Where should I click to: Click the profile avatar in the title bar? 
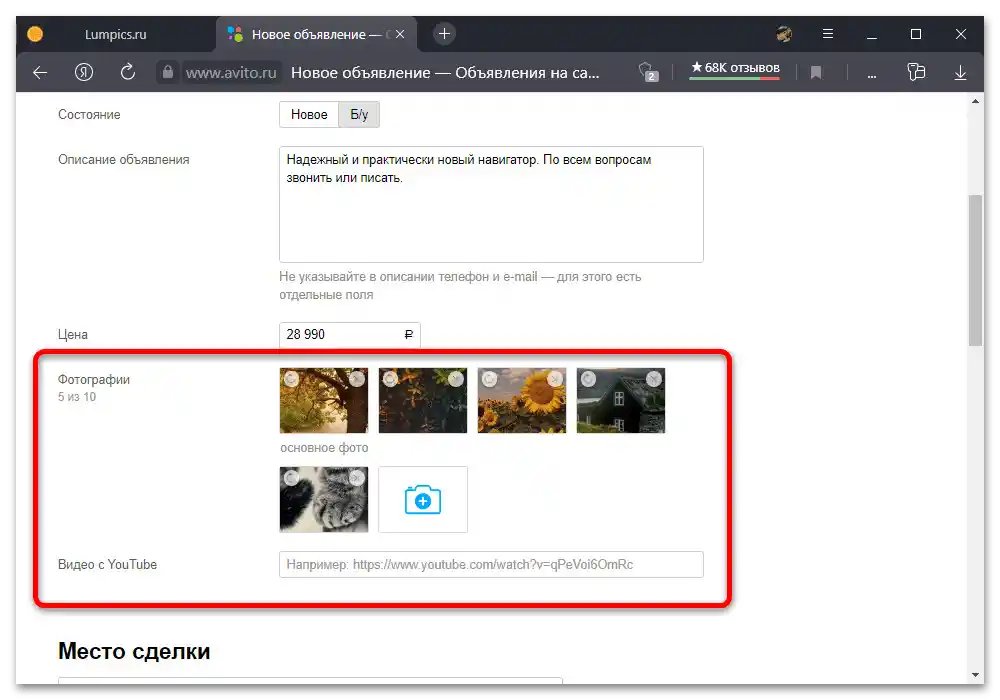point(784,34)
